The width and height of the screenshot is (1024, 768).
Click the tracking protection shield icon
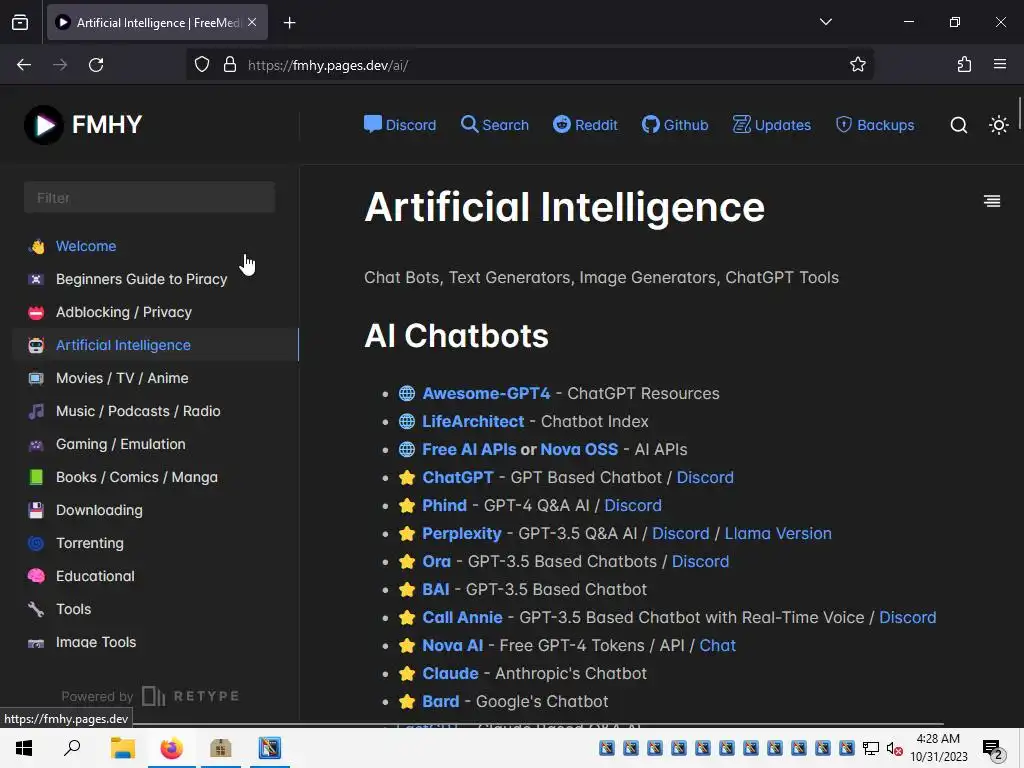(202, 65)
